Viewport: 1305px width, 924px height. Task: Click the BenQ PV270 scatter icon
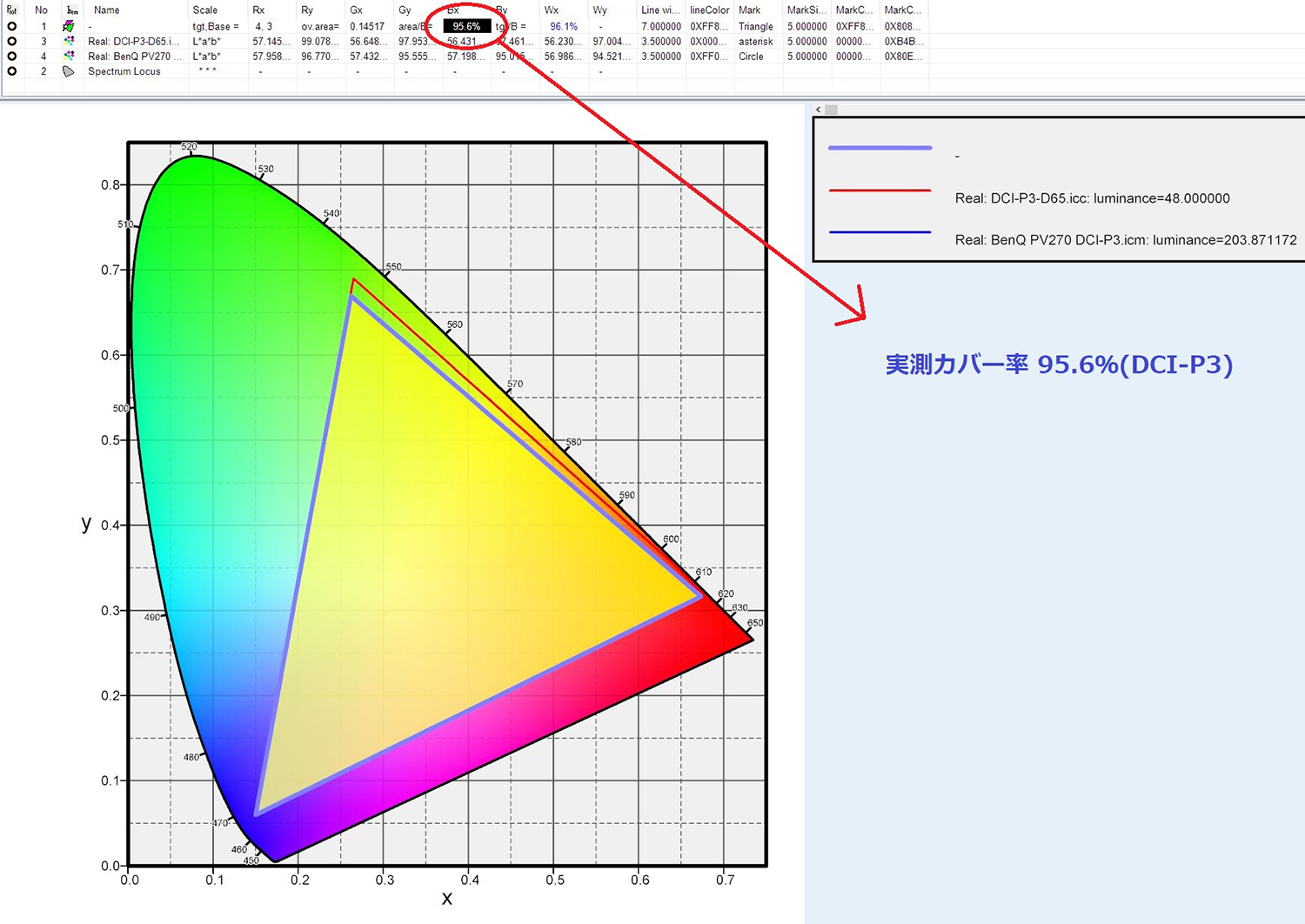70,56
